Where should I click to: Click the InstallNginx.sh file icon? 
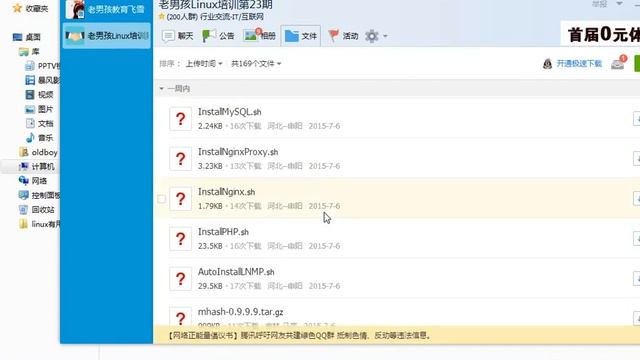(x=180, y=199)
